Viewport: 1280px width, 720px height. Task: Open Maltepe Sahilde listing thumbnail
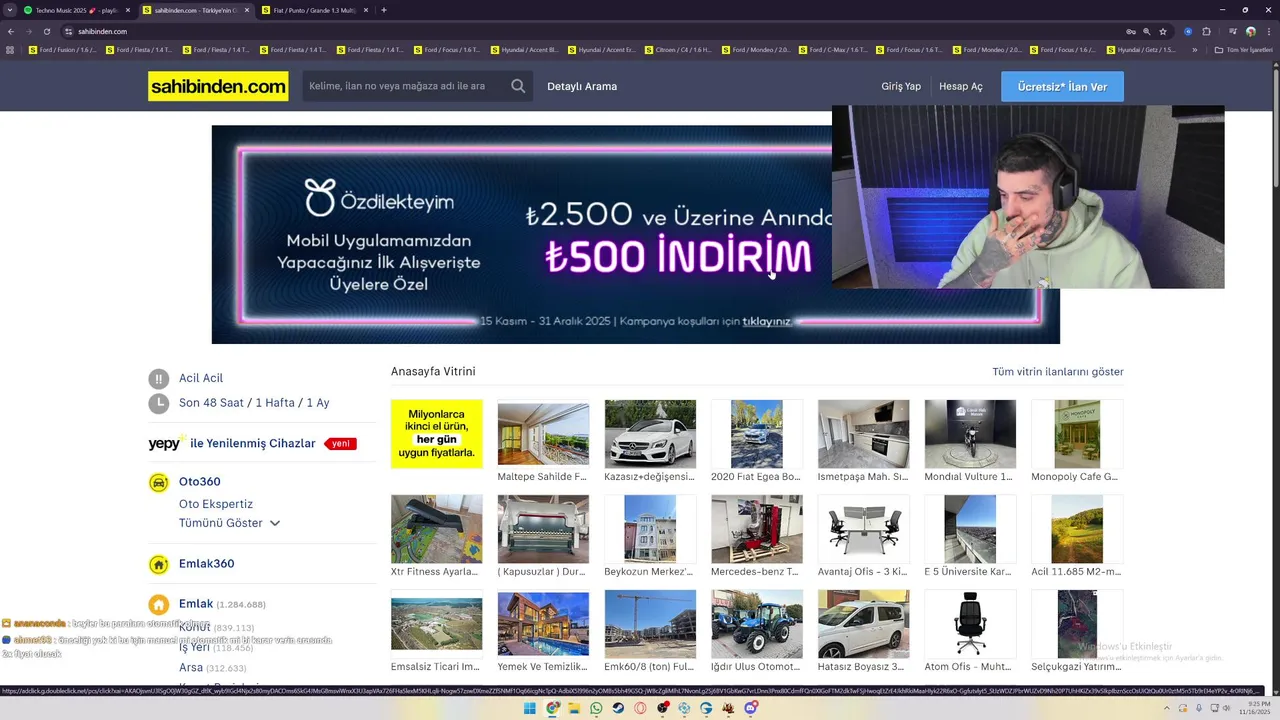coord(543,434)
